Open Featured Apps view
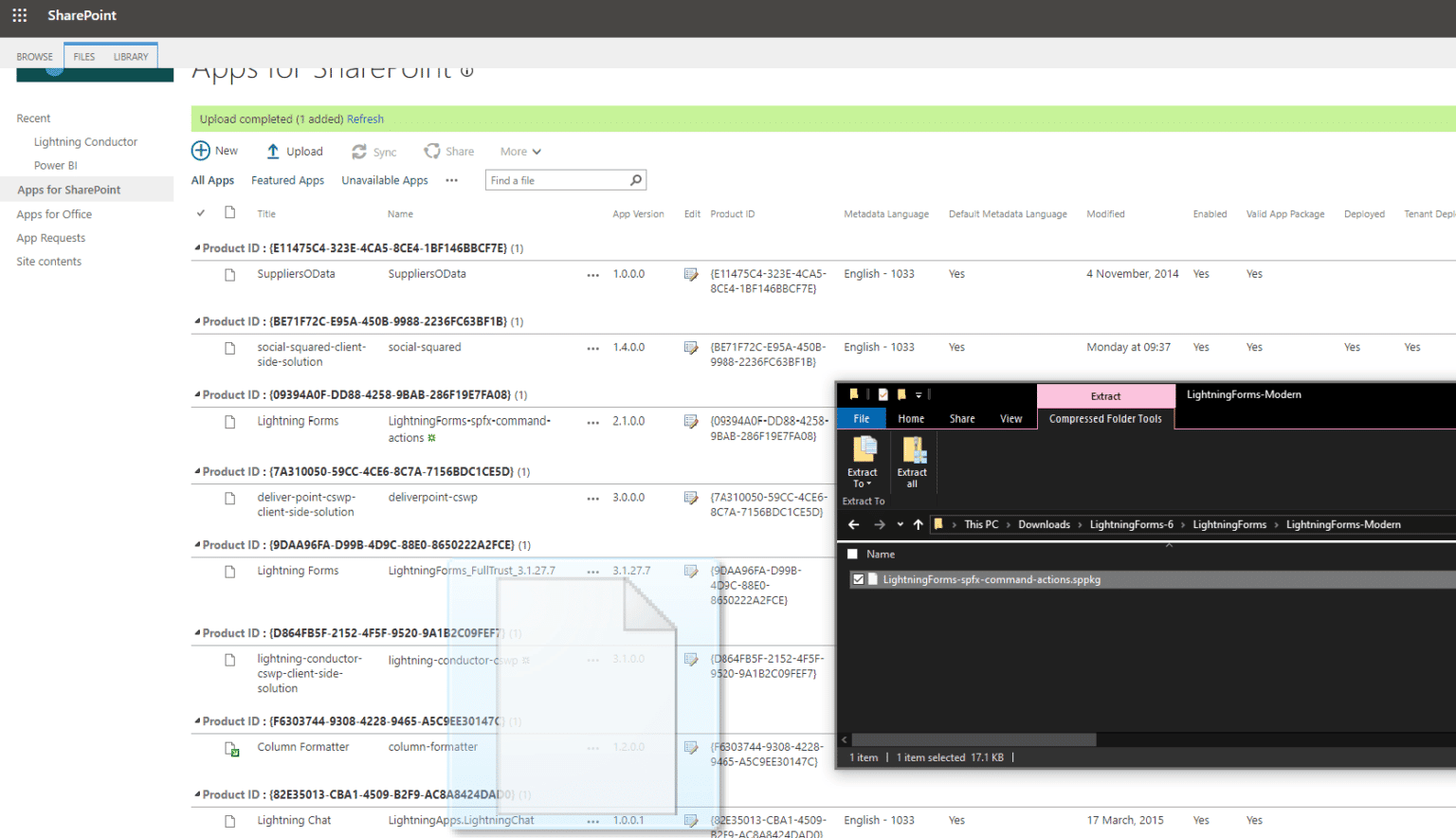This screenshot has height=838, width=1456. coord(287,180)
